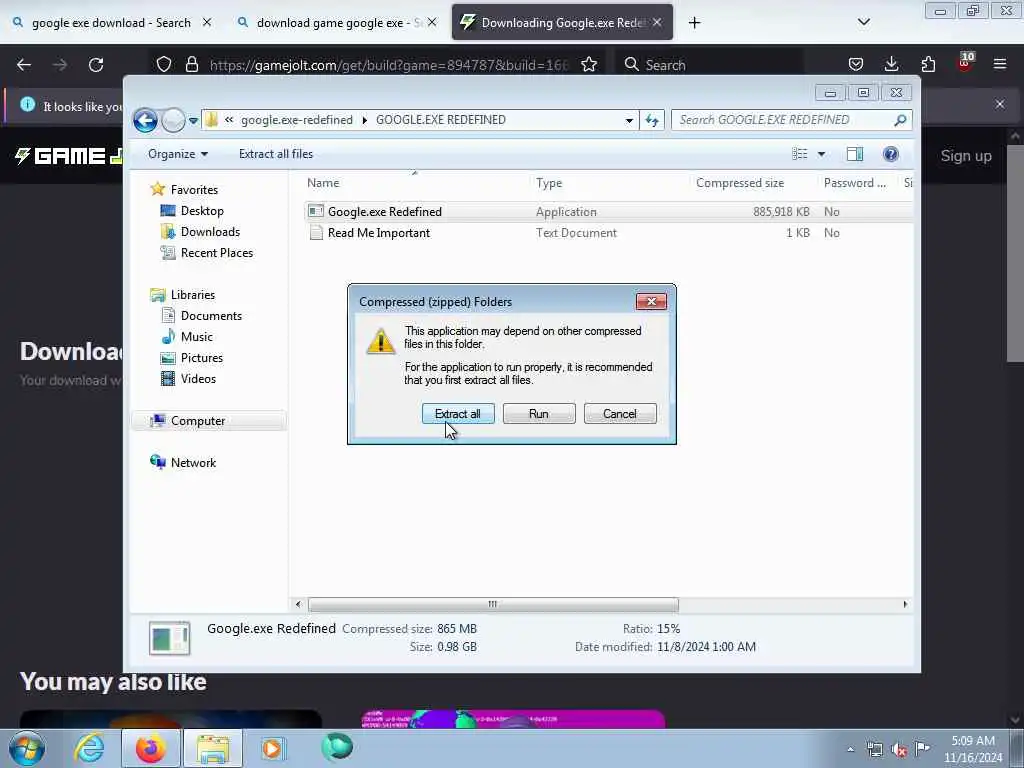Viewport: 1024px width, 768px height.
Task: Open Music library
Action: point(197,336)
